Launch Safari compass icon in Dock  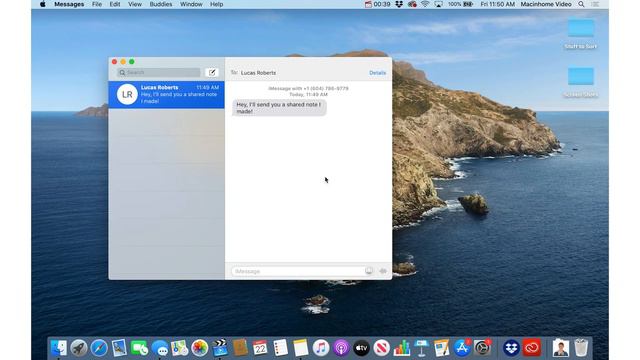click(x=99, y=348)
